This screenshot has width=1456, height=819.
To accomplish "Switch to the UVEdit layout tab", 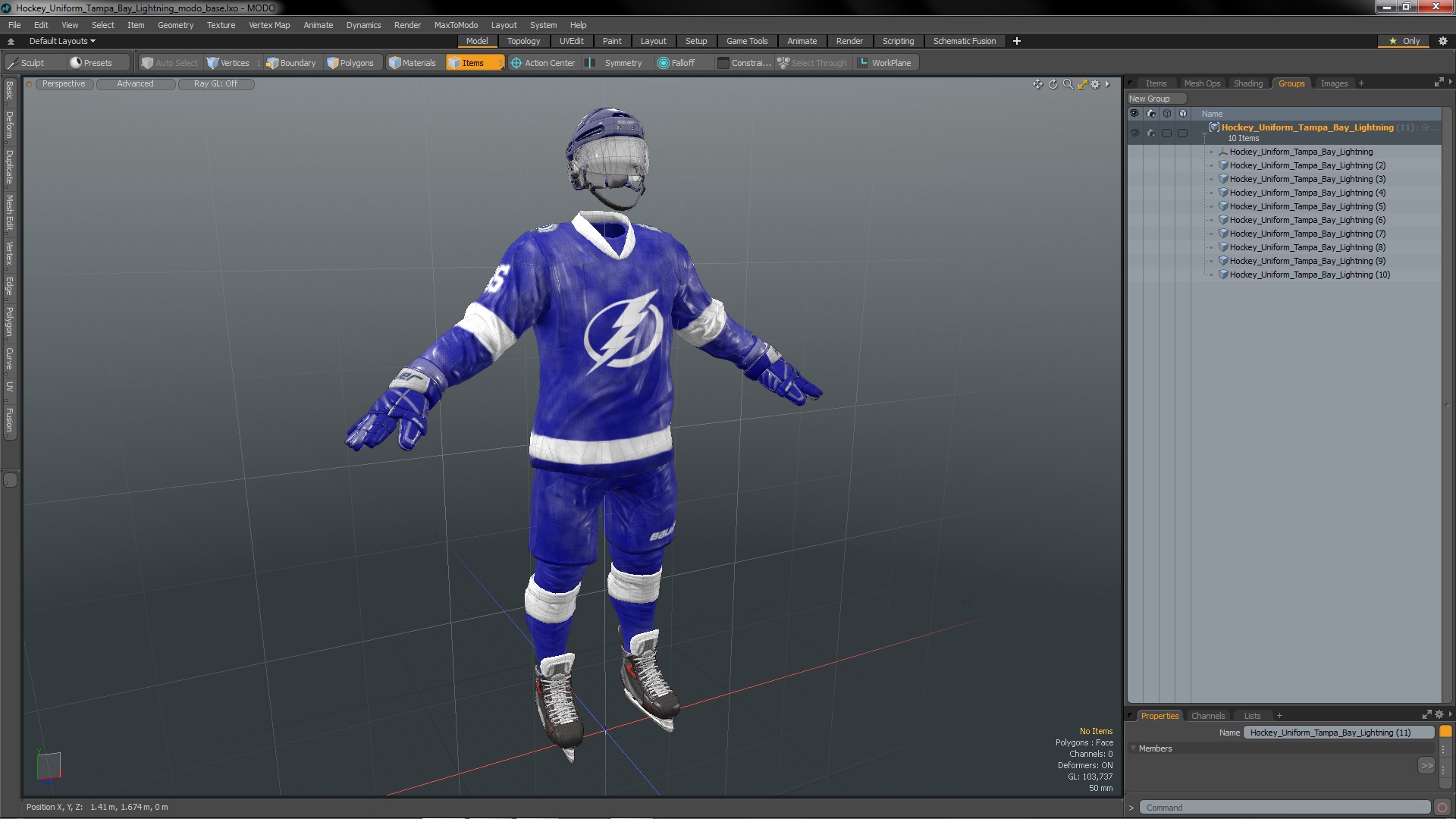I will (571, 41).
